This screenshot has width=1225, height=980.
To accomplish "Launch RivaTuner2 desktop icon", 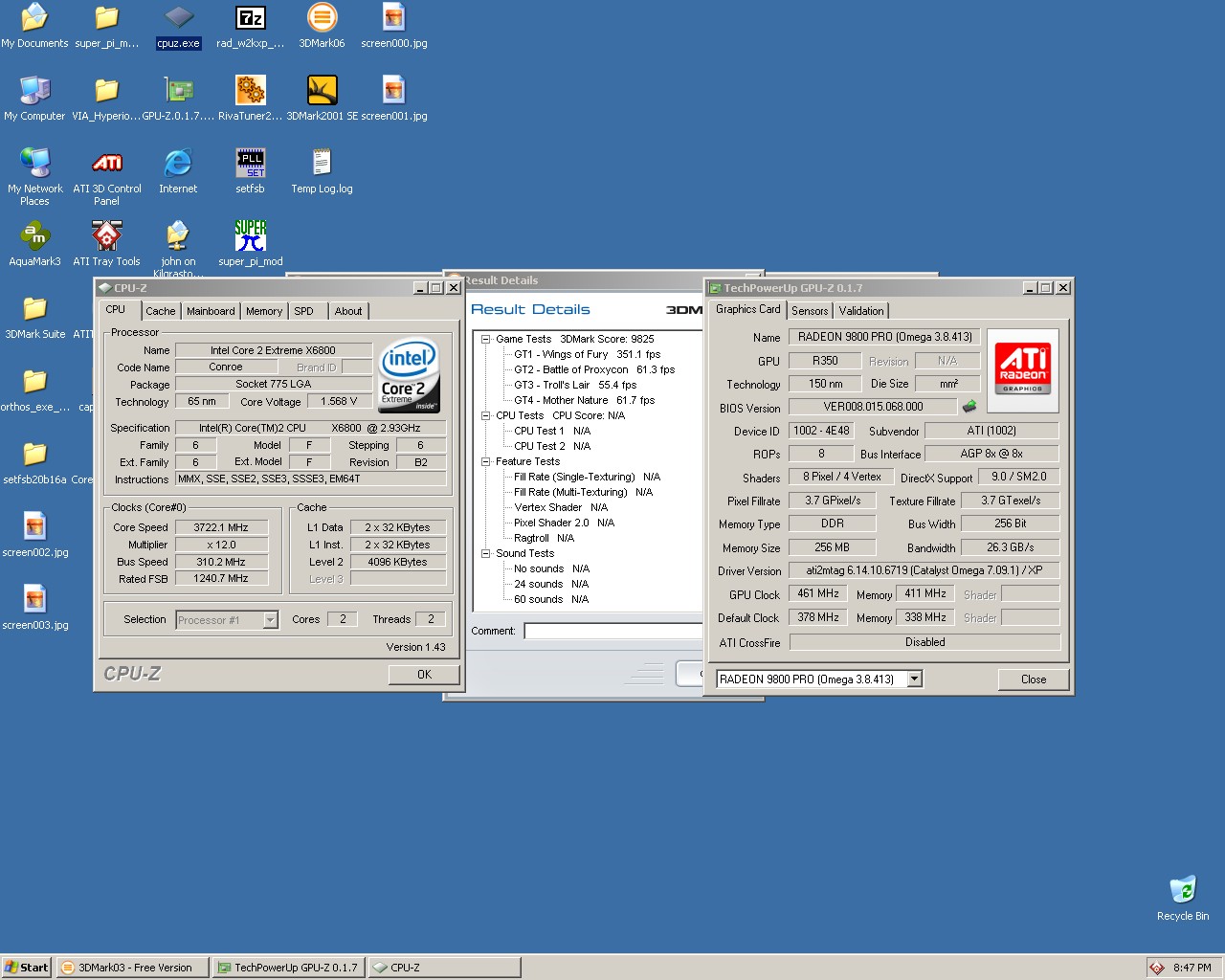I will tap(250, 99).
